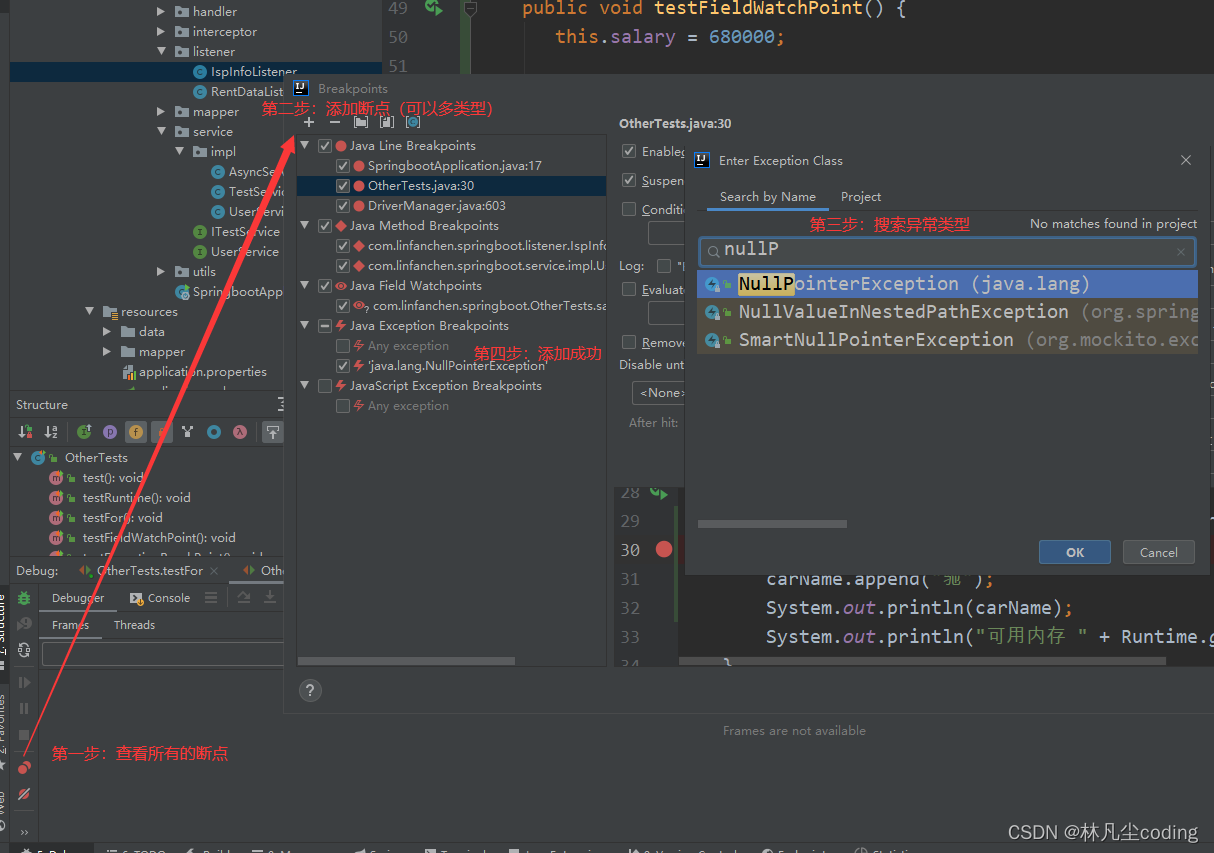Click the breakpoint dot at editor line 30

pyautogui.click(x=663, y=549)
